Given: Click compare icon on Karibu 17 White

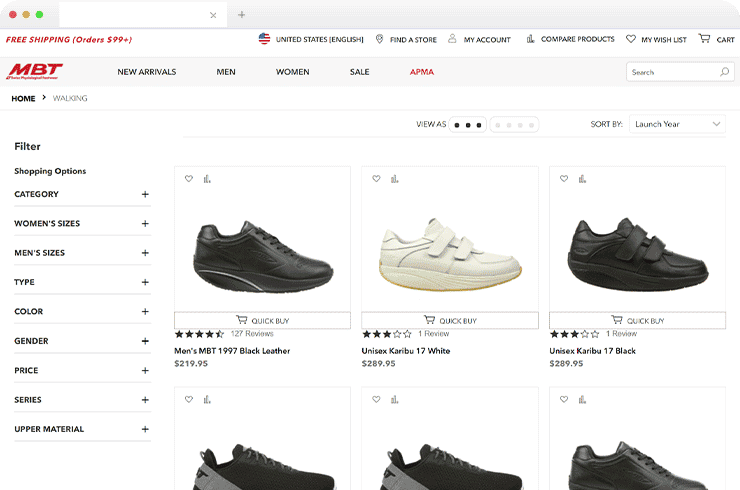Looking at the screenshot, I should tap(395, 178).
